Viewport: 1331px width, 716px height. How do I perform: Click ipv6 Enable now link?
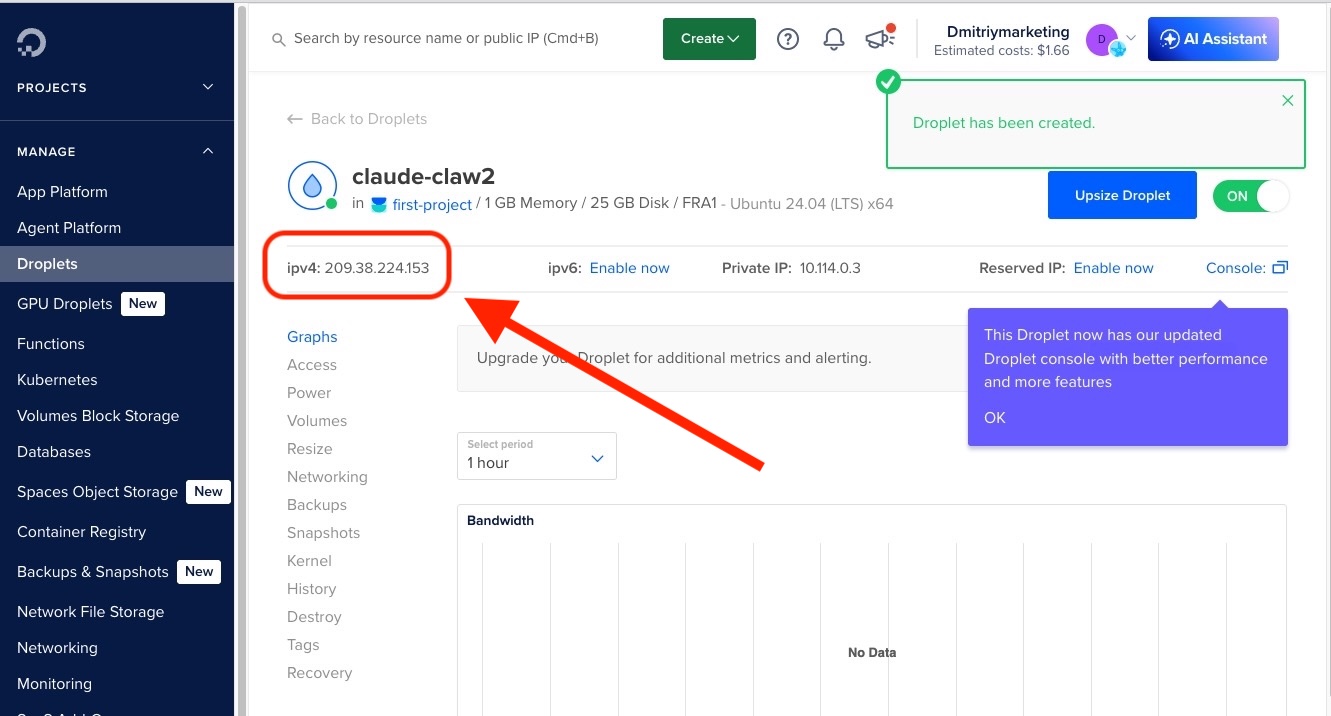(x=630, y=268)
